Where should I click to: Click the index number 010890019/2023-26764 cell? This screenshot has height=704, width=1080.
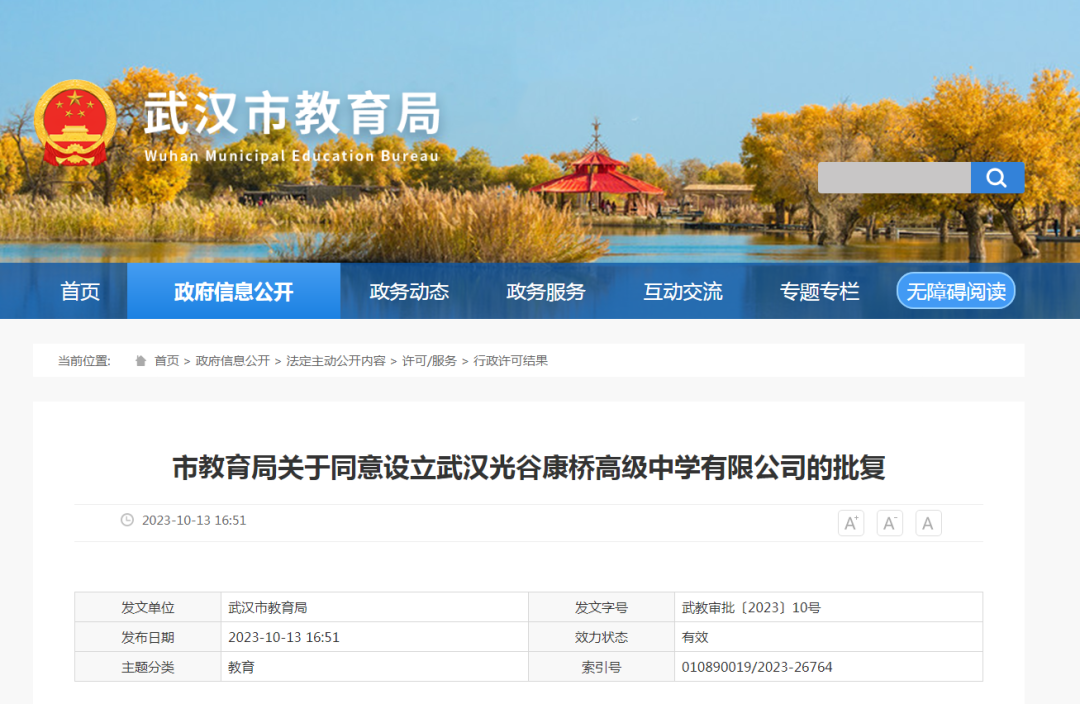pyautogui.click(x=756, y=667)
